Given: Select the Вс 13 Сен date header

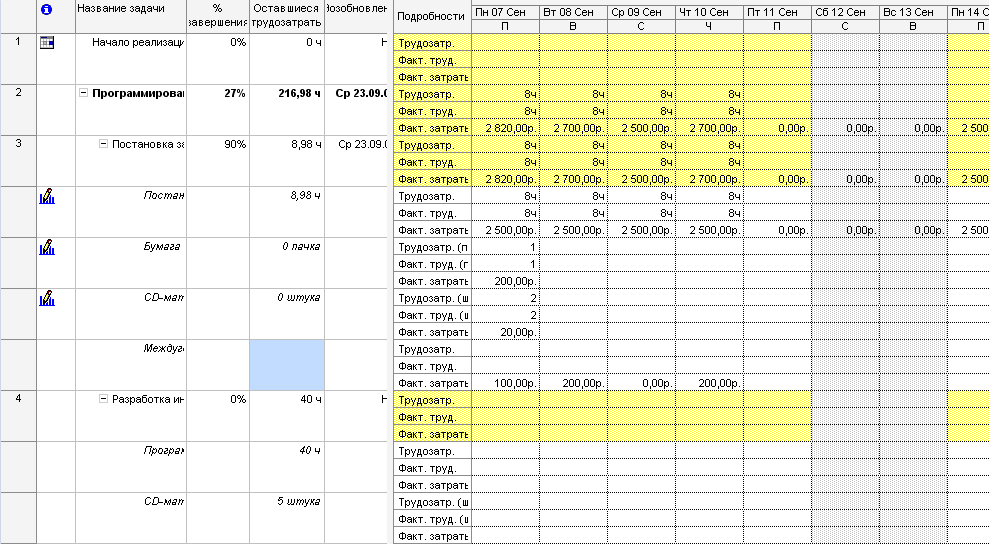Looking at the screenshot, I should 914,13.
